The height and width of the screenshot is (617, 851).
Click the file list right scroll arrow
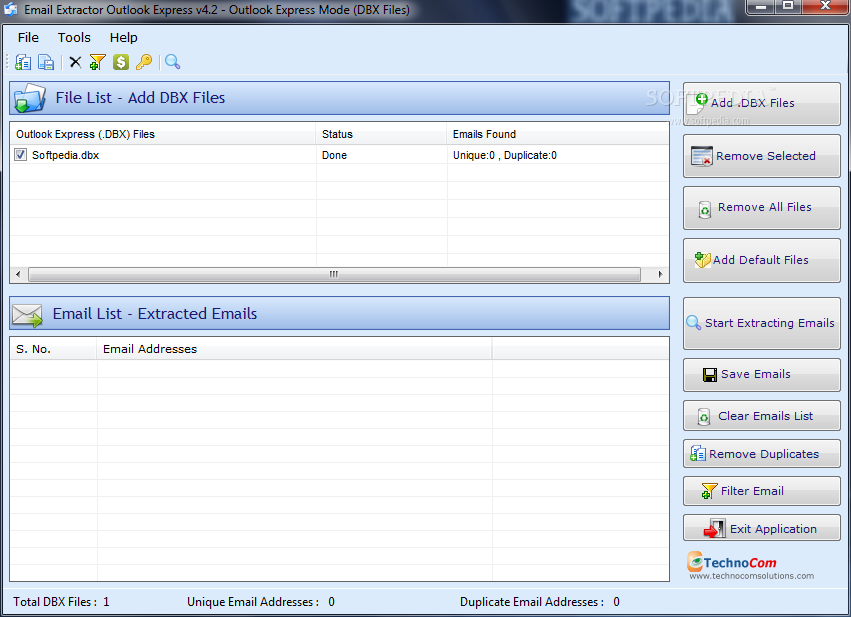pyautogui.click(x=660, y=274)
